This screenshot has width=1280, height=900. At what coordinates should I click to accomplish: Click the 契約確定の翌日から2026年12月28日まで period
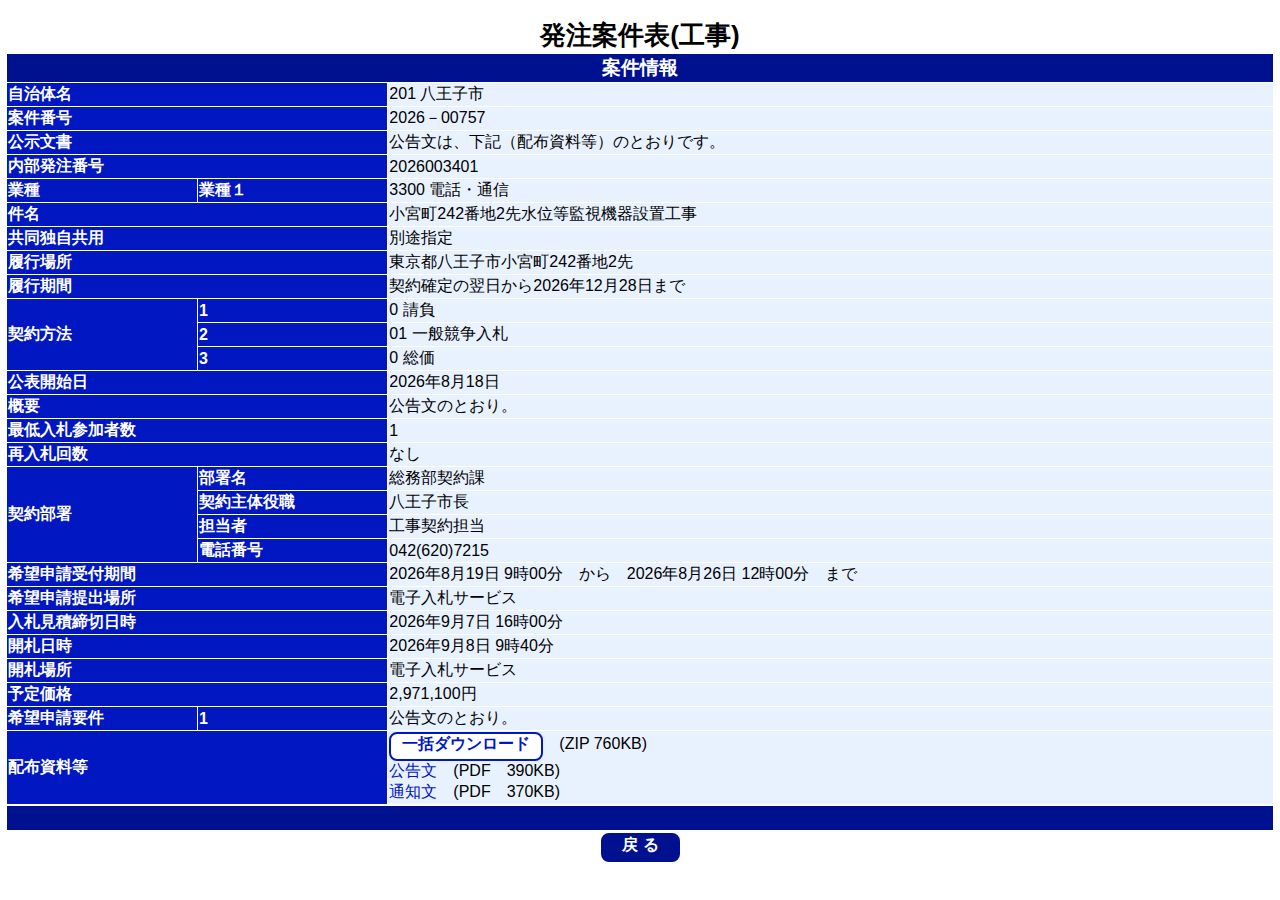point(537,286)
